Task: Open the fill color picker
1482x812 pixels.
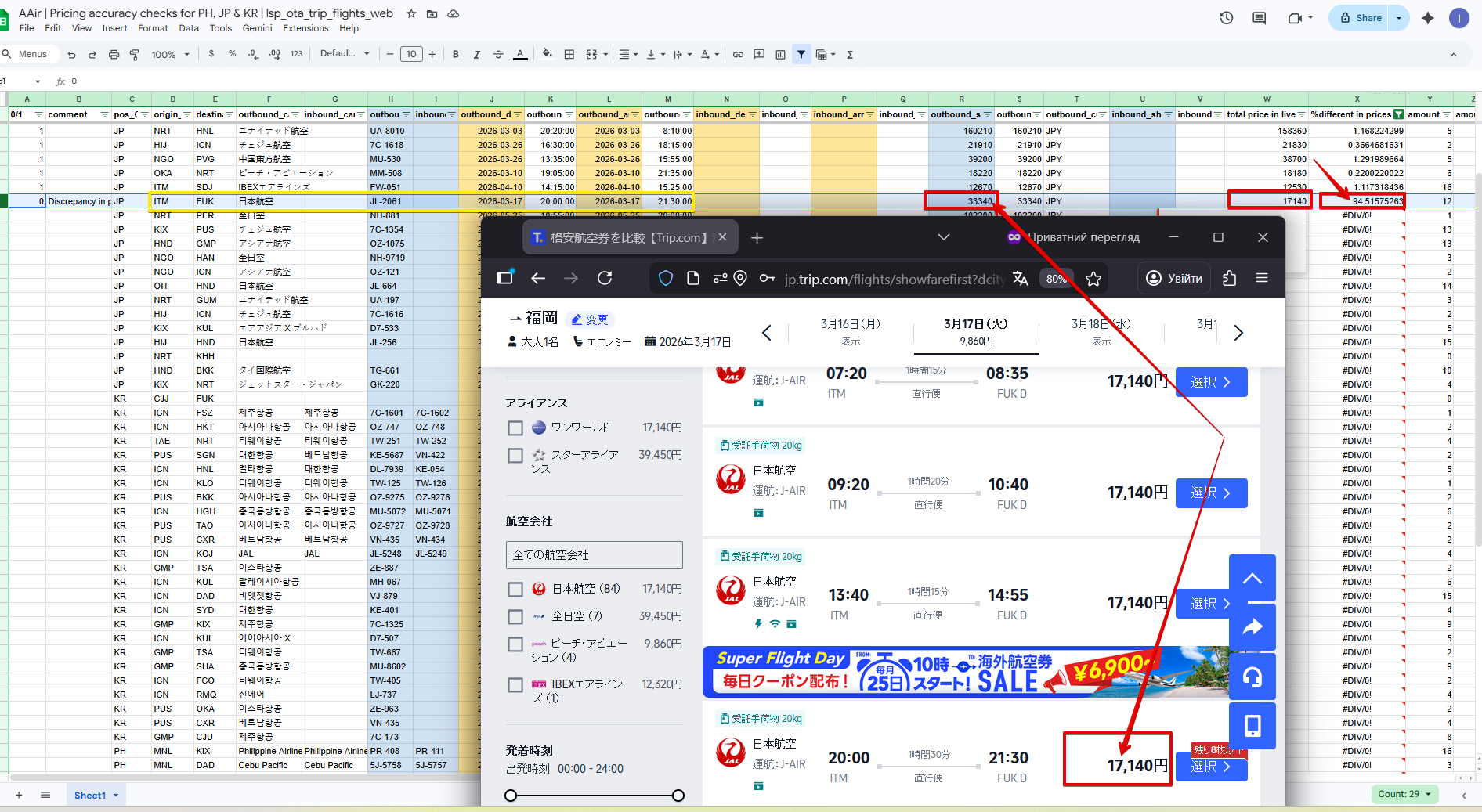Action: [548, 54]
